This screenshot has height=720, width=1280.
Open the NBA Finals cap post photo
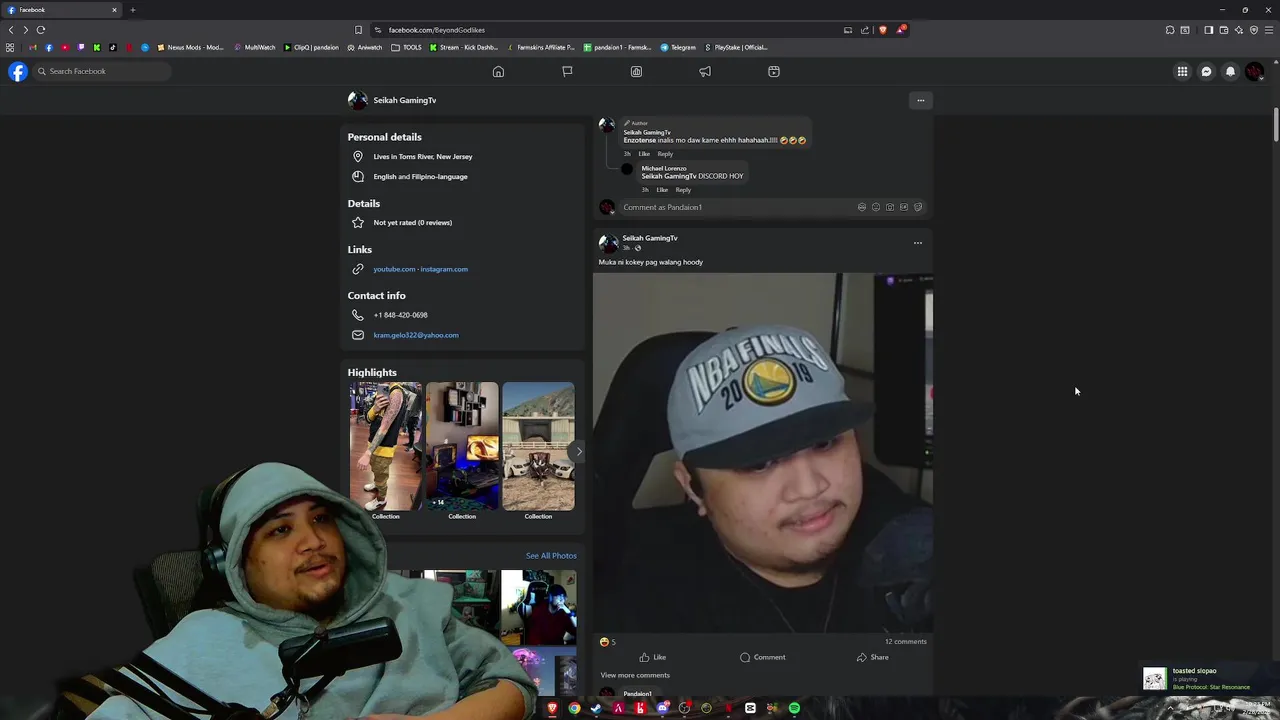(x=763, y=452)
